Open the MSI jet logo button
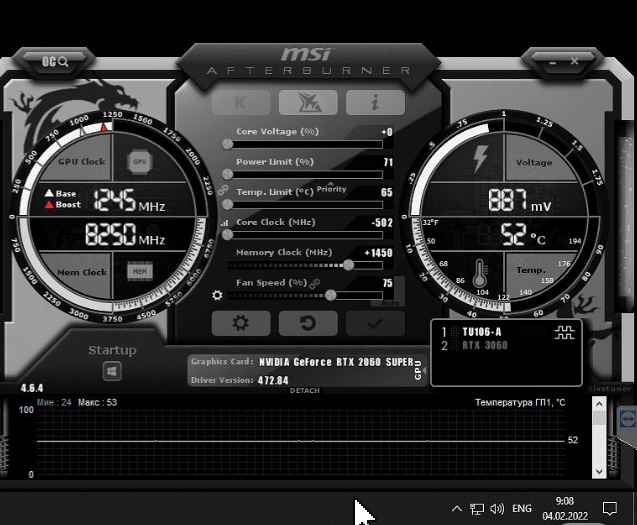This screenshot has height=525, width=637. [x=308, y=102]
